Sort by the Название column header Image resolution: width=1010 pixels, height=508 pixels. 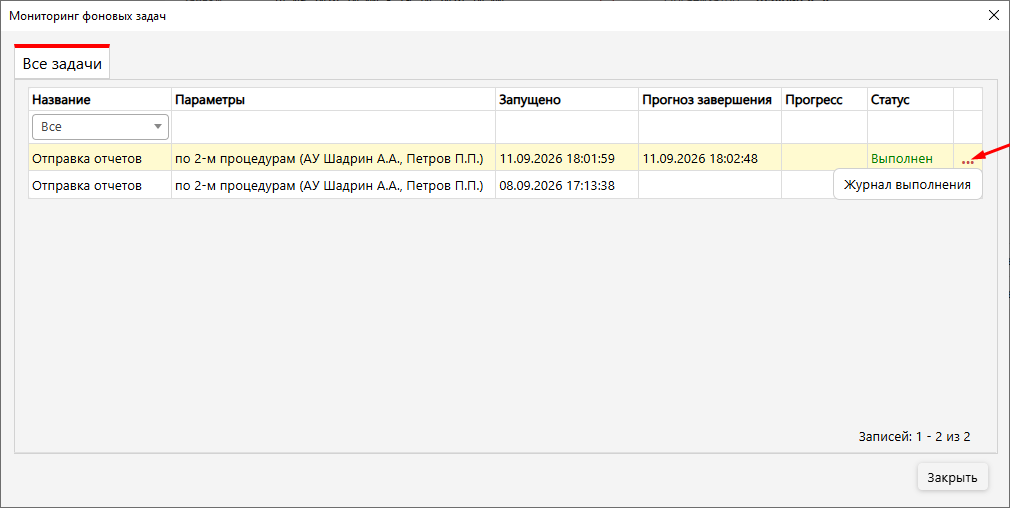(x=100, y=100)
